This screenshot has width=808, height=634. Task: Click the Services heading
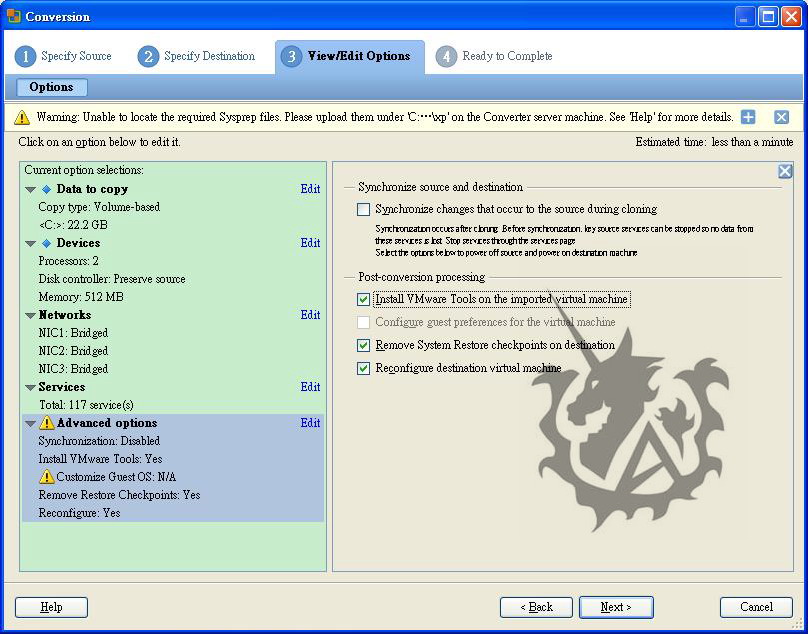coord(62,387)
